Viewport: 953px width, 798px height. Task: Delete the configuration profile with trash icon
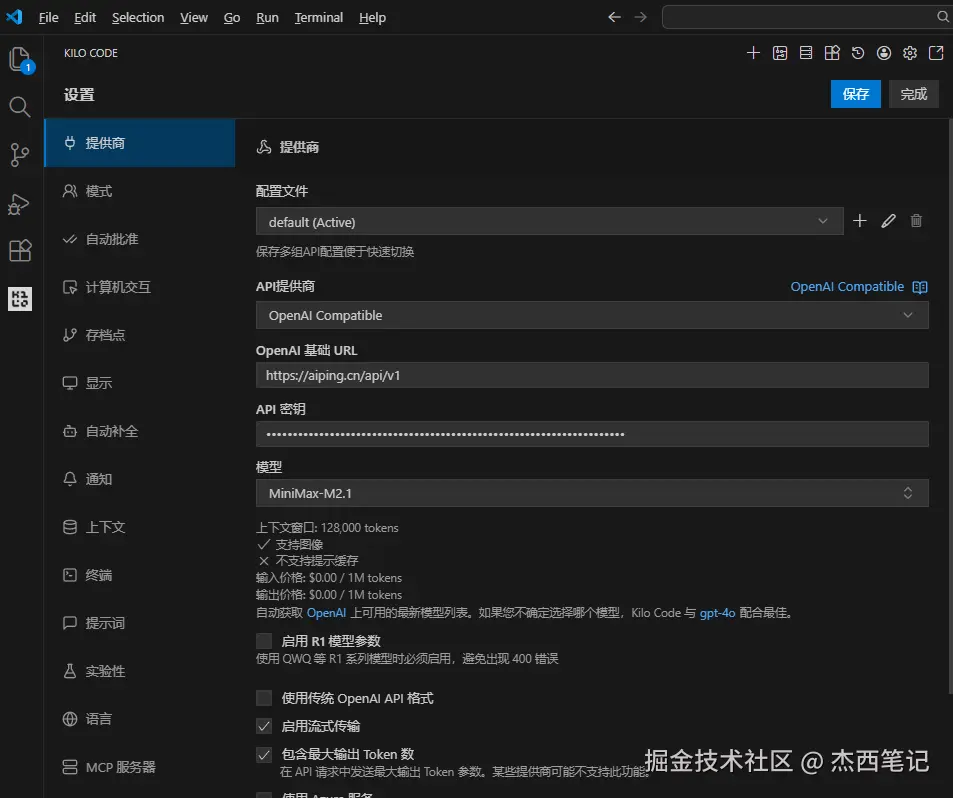[x=916, y=221]
